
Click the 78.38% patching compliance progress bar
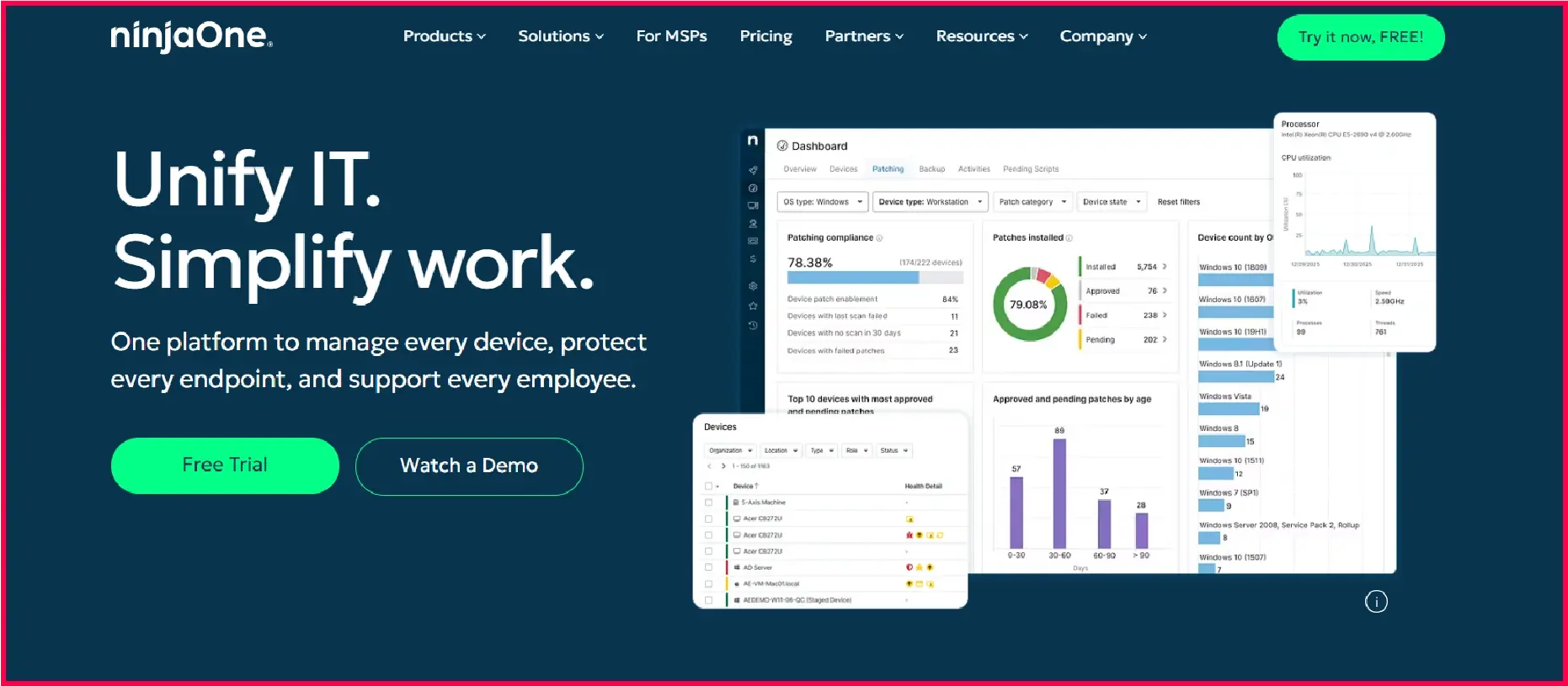pos(874,277)
